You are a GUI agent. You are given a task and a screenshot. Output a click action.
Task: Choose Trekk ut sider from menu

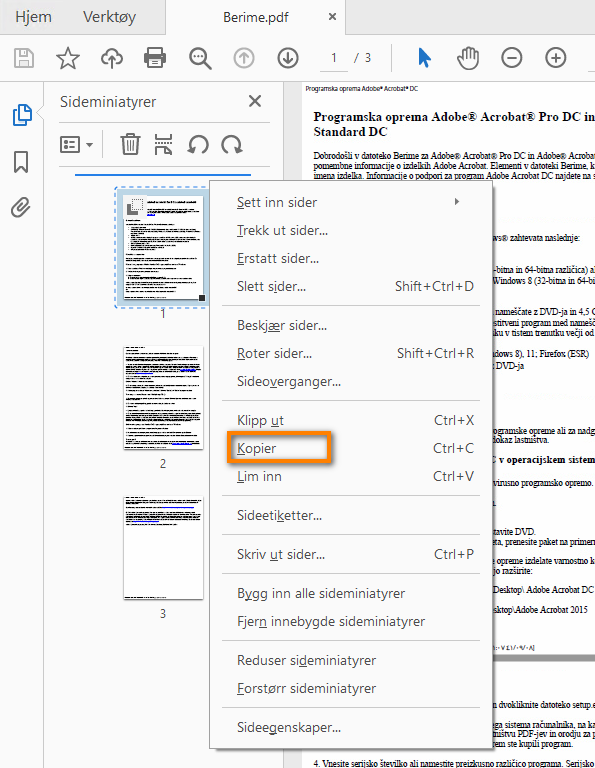pyautogui.click(x=351, y=230)
